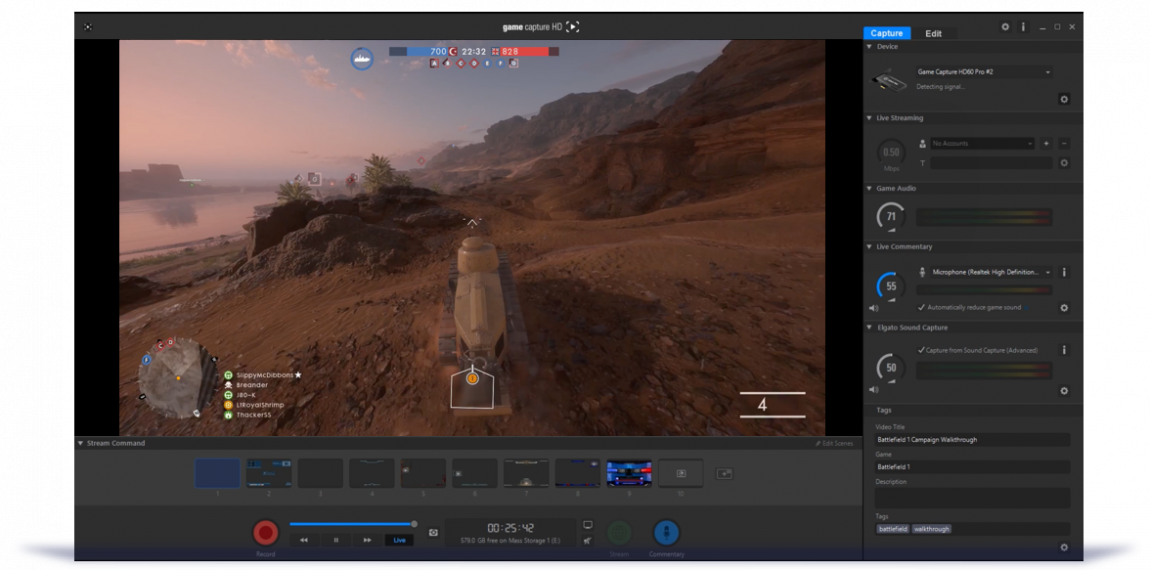Mute Elgato Sound Capture speaker icon
The image size is (1150, 570).
click(874, 390)
